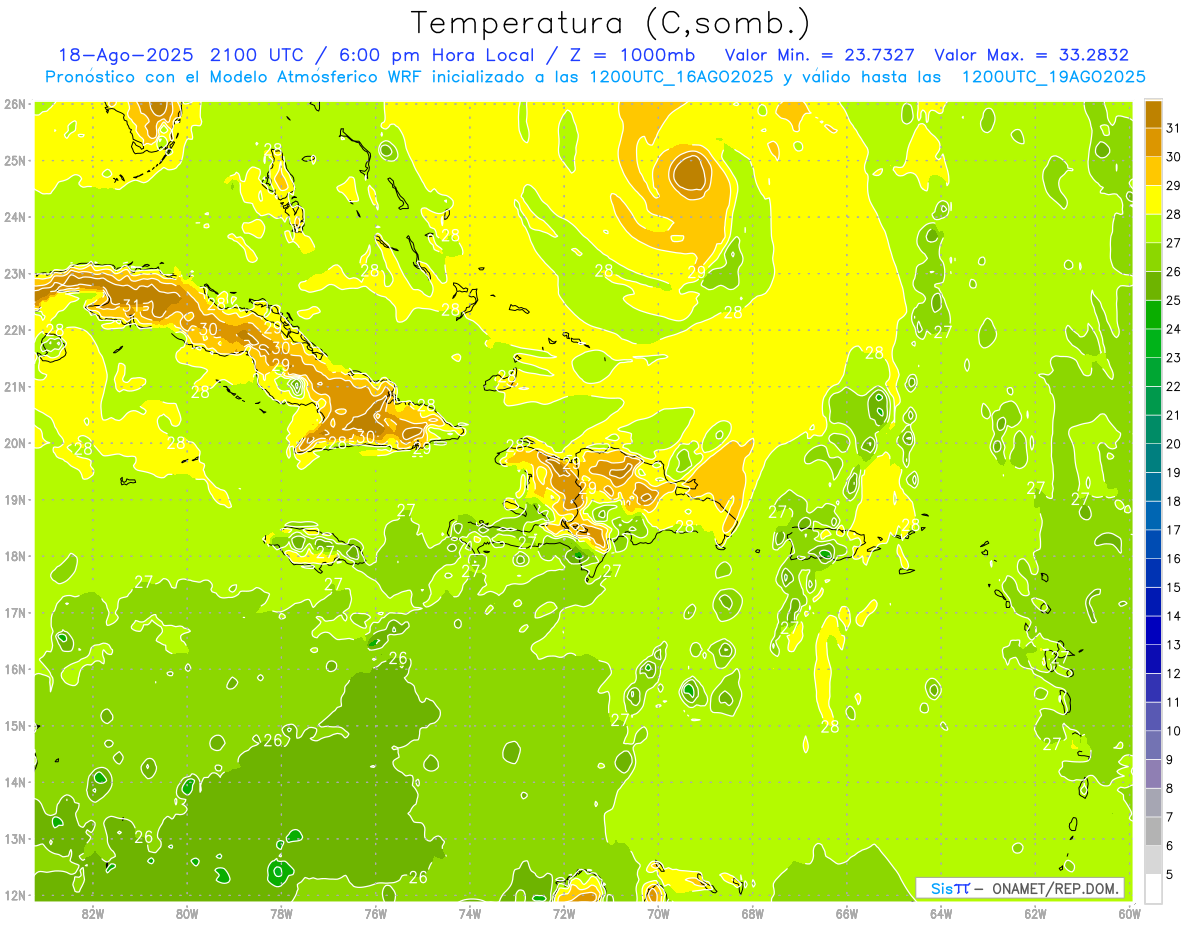Click latitude axis label "14N"

15,782
